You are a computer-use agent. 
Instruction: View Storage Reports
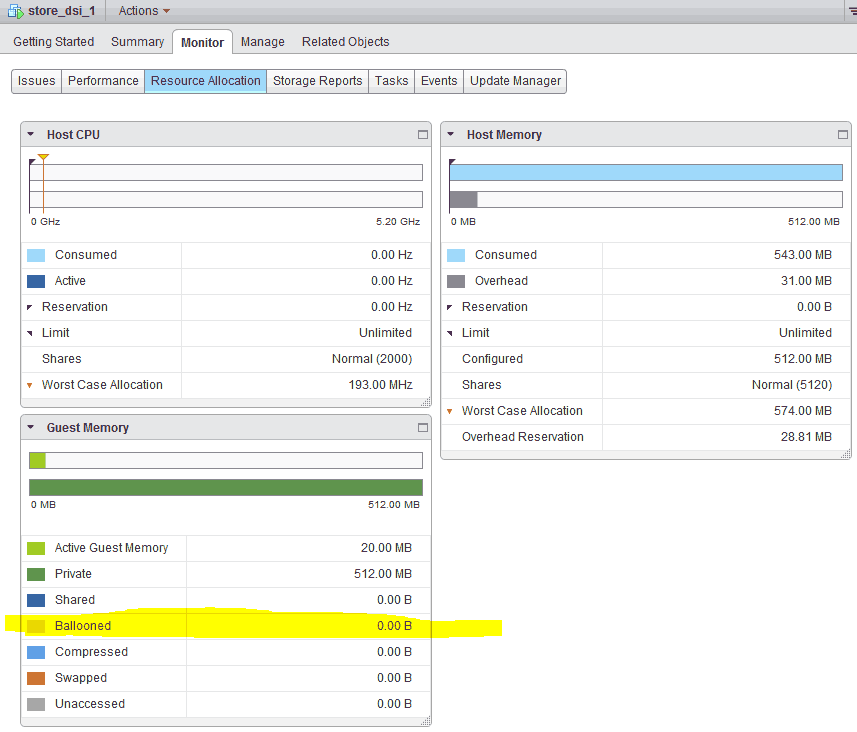click(x=318, y=81)
